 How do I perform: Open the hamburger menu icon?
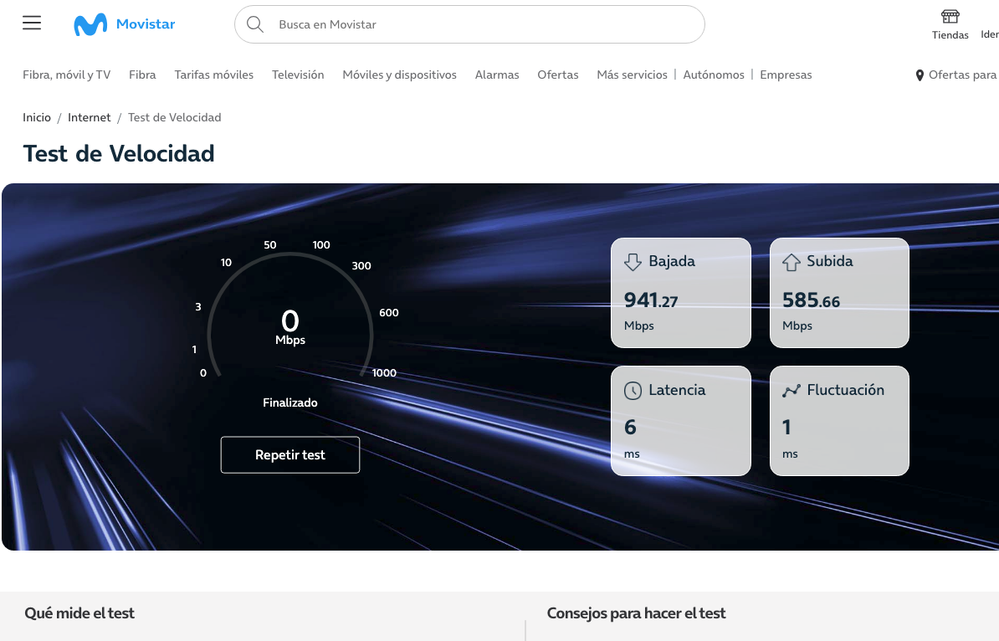coord(32,23)
